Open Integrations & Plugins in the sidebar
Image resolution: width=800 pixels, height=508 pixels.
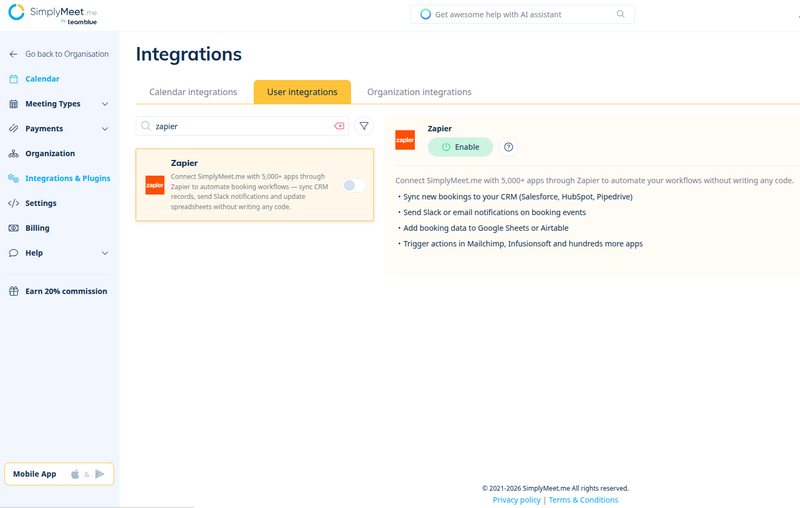click(x=68, y=178)
